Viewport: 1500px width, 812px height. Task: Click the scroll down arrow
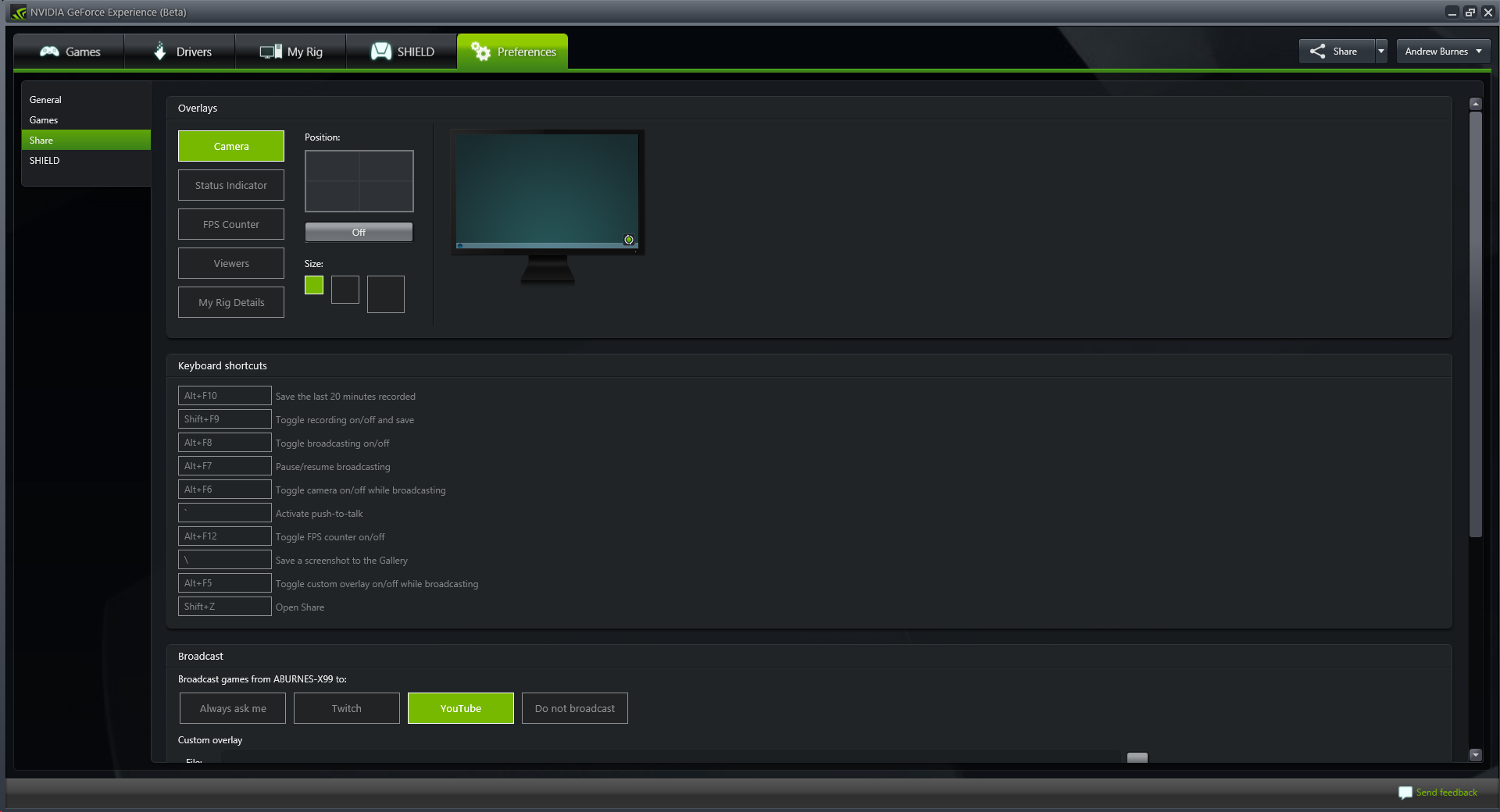click(1476, 755)
